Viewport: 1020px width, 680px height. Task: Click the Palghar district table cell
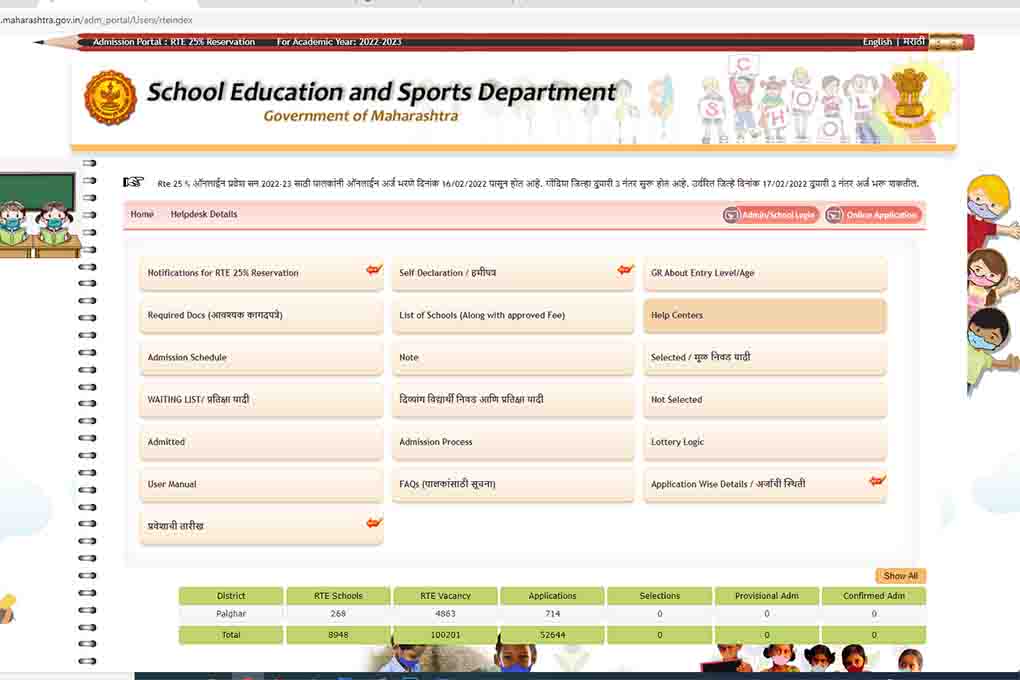[x=231, y=614]
